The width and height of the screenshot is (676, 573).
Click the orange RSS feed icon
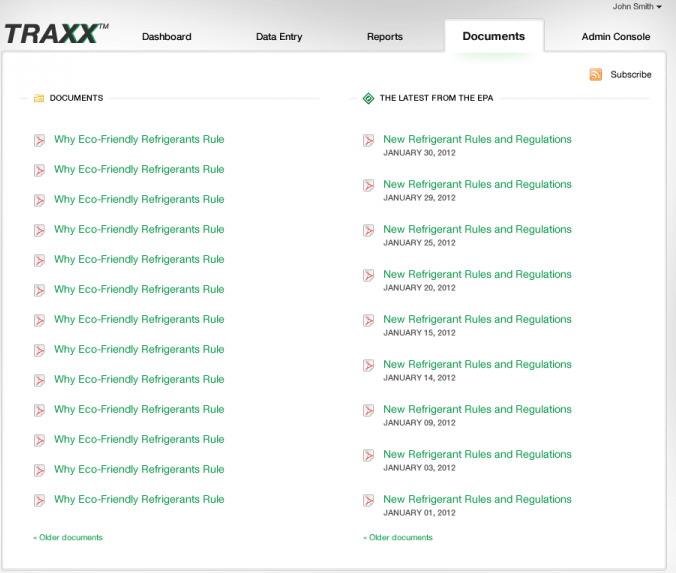[596, 75]
